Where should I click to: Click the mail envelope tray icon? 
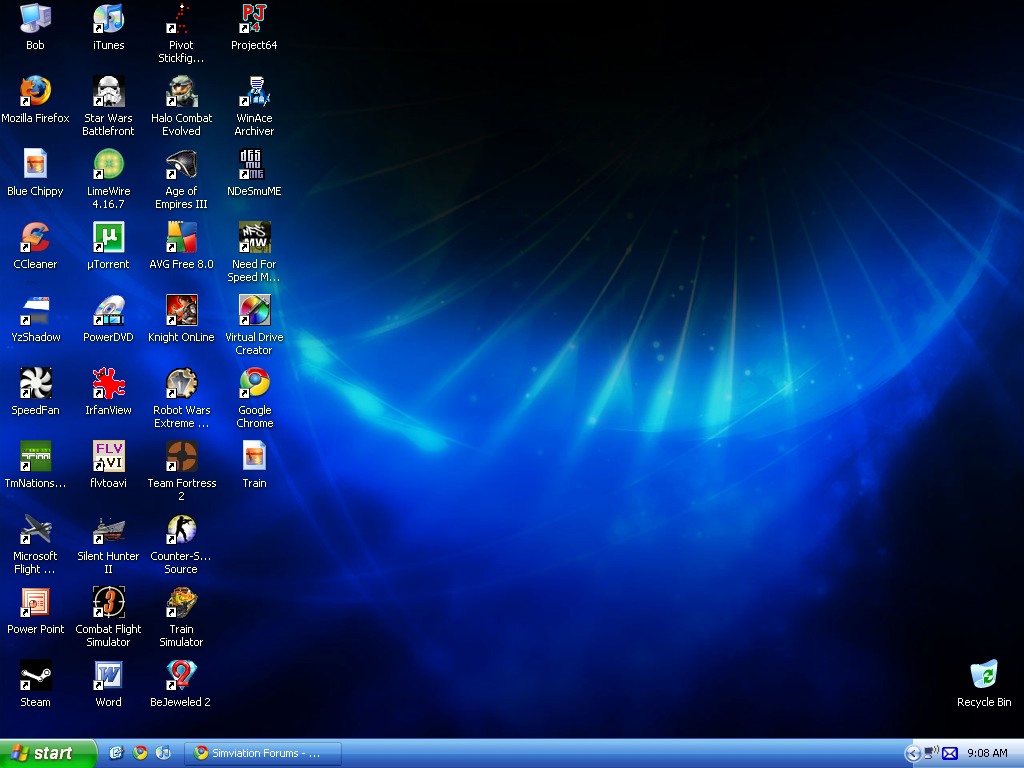click(950, 753)
